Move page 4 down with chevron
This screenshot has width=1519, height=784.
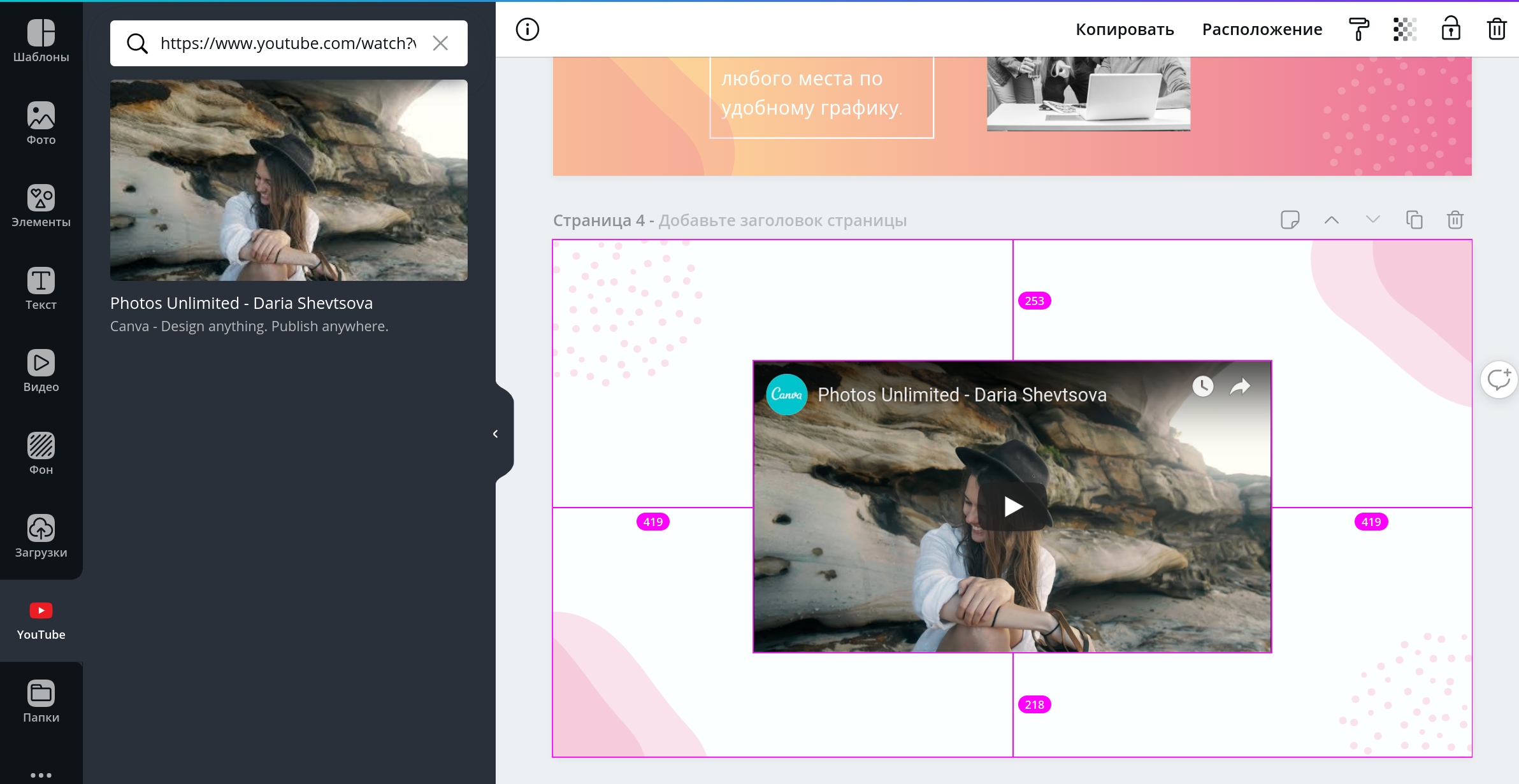pyautogui.click(x=1373, y=220)
